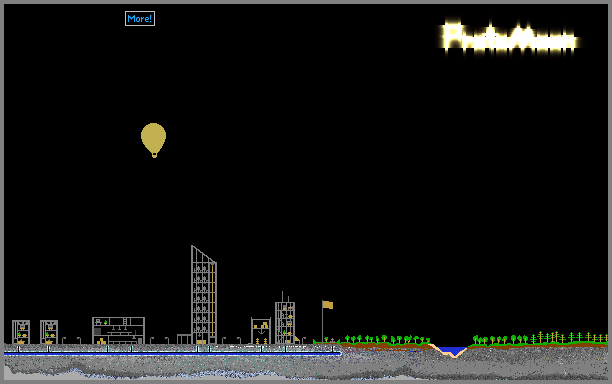Click the small warehouse with yellow crates
The width and height of the screenshot is (612, 384).
[x=261, y=331]
